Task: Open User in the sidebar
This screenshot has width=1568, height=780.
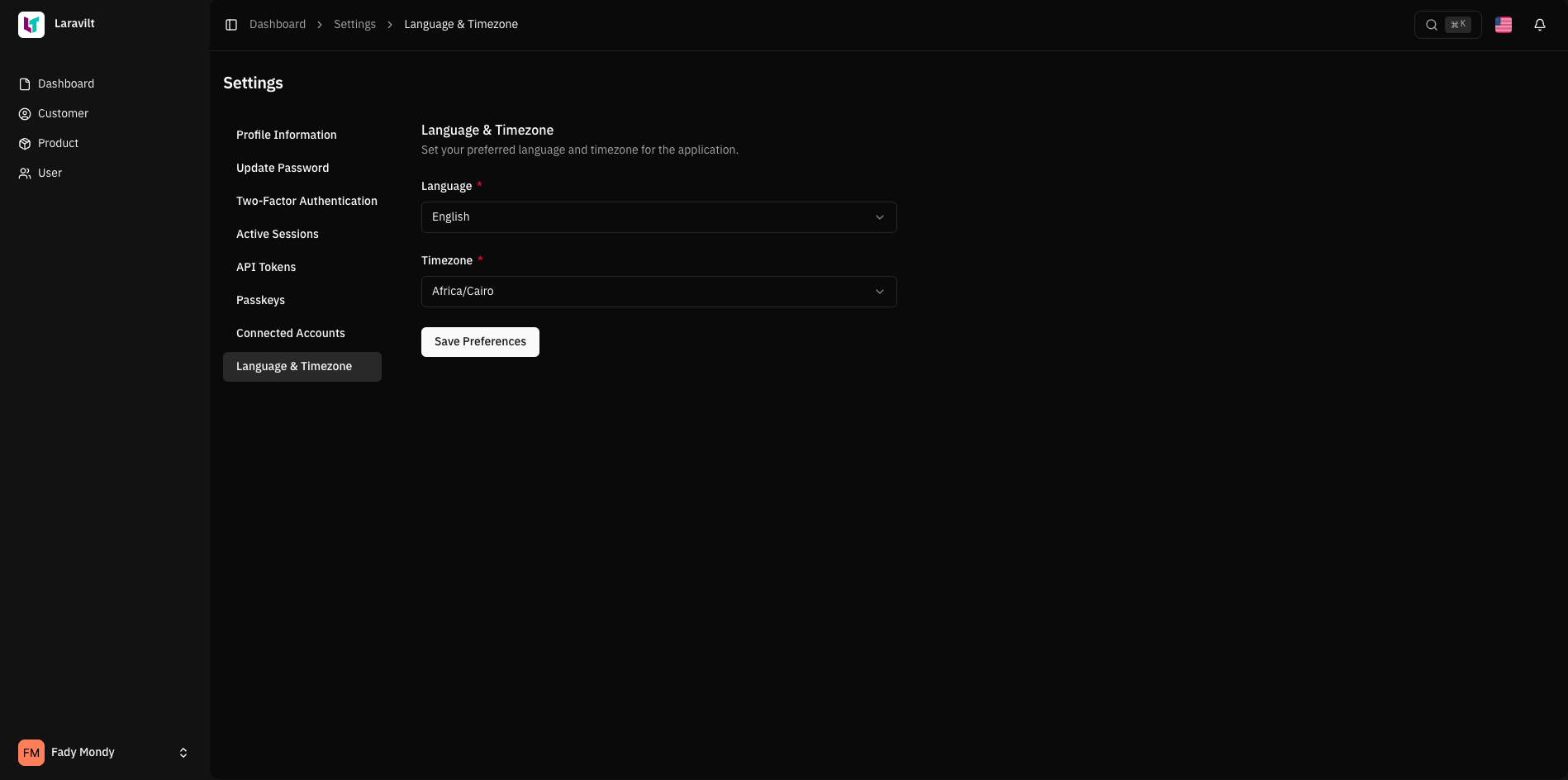Action: pos(104,174)
